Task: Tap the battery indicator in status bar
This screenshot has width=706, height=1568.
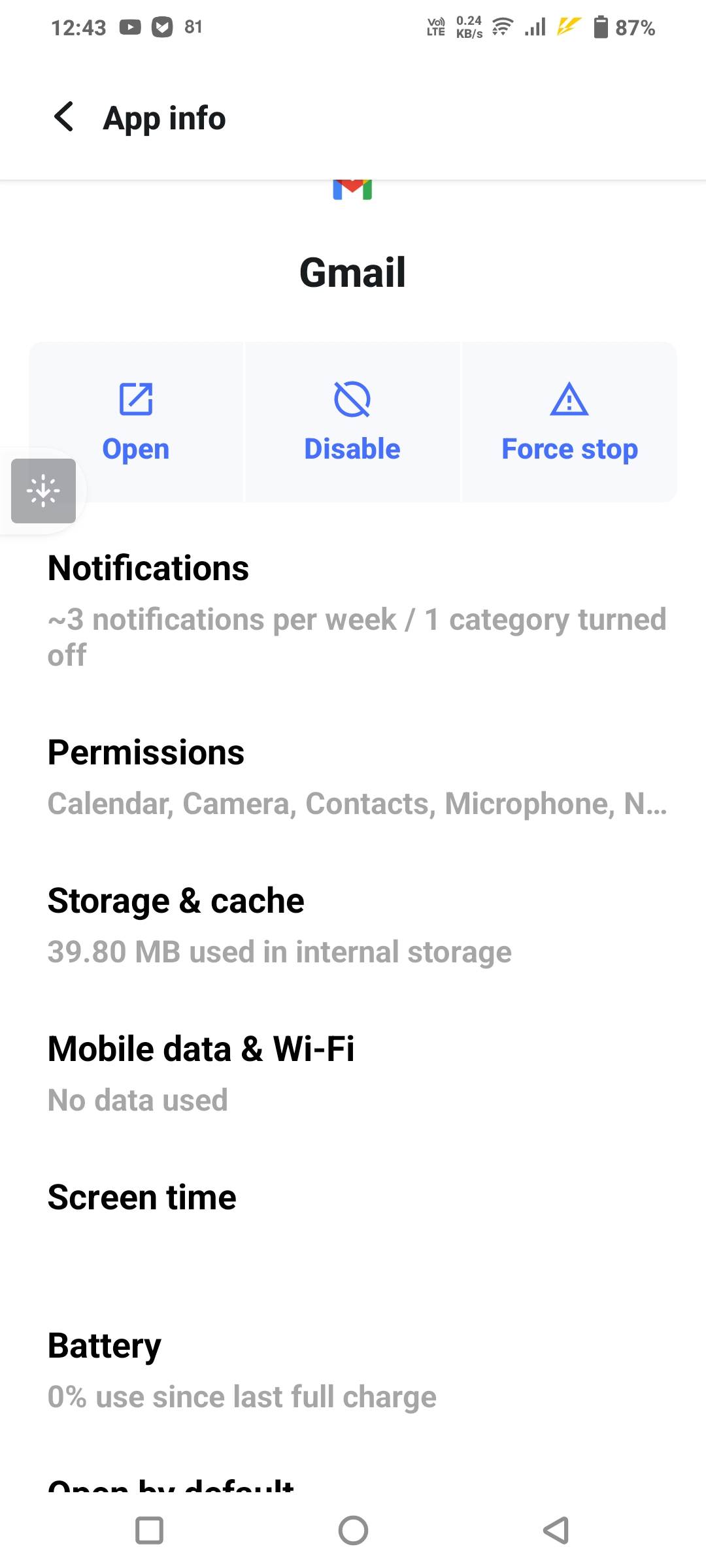Action: pos(600,27)
